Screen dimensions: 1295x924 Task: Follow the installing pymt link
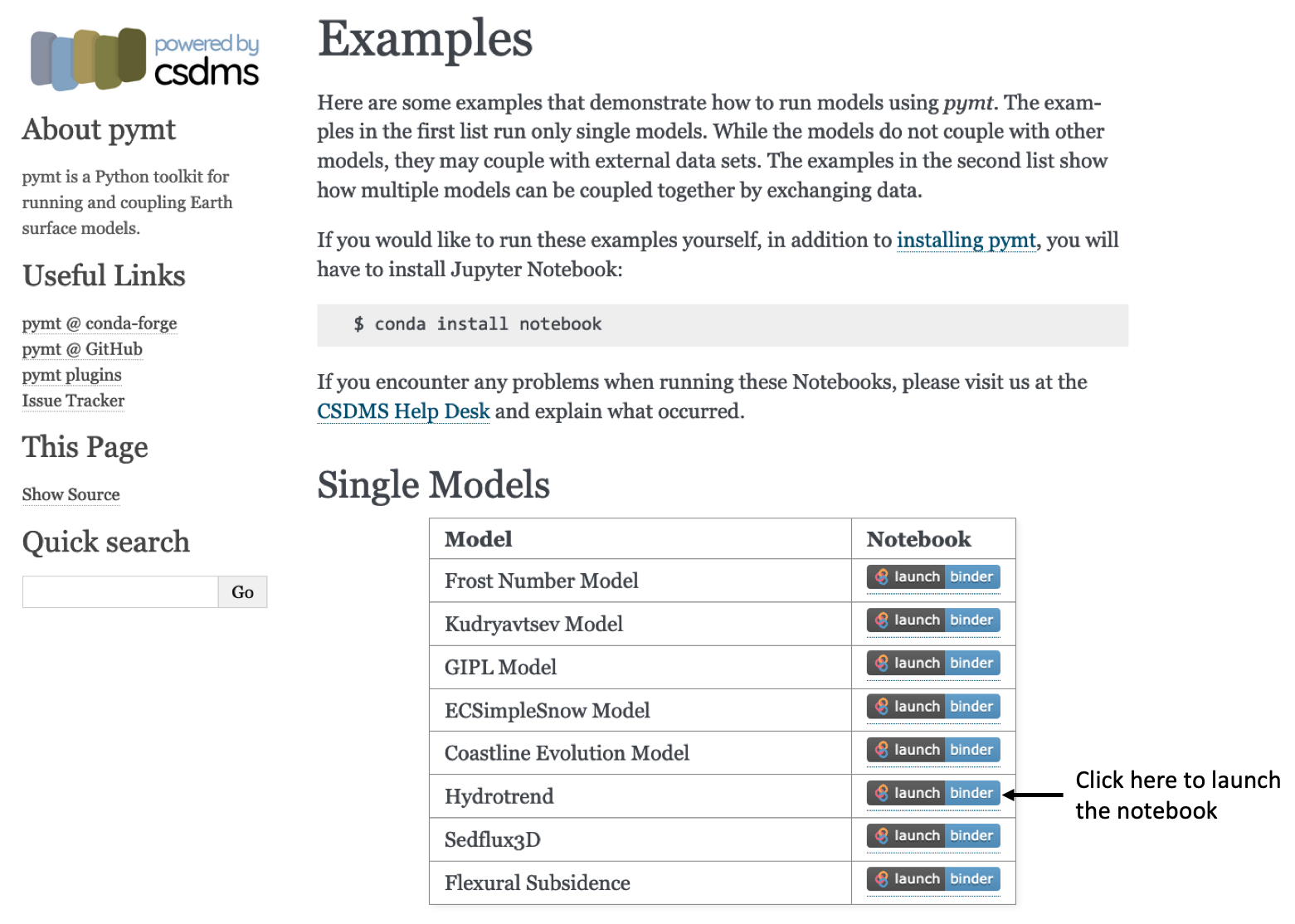[x=966, y=240]
